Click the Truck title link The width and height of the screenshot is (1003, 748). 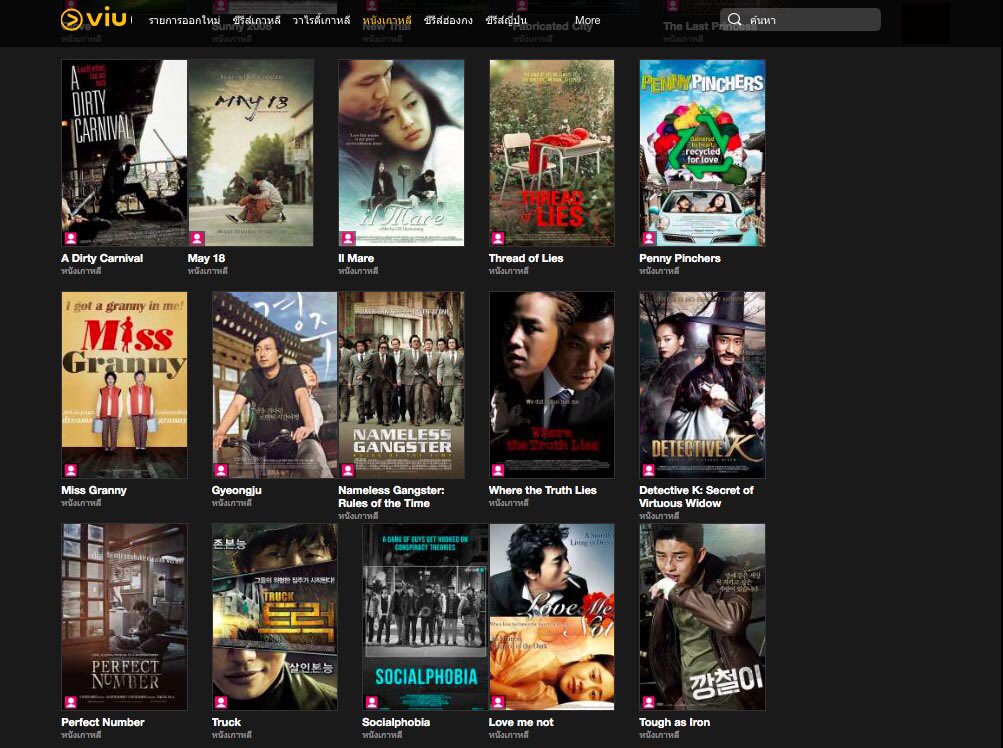click(x=226, y=722)
